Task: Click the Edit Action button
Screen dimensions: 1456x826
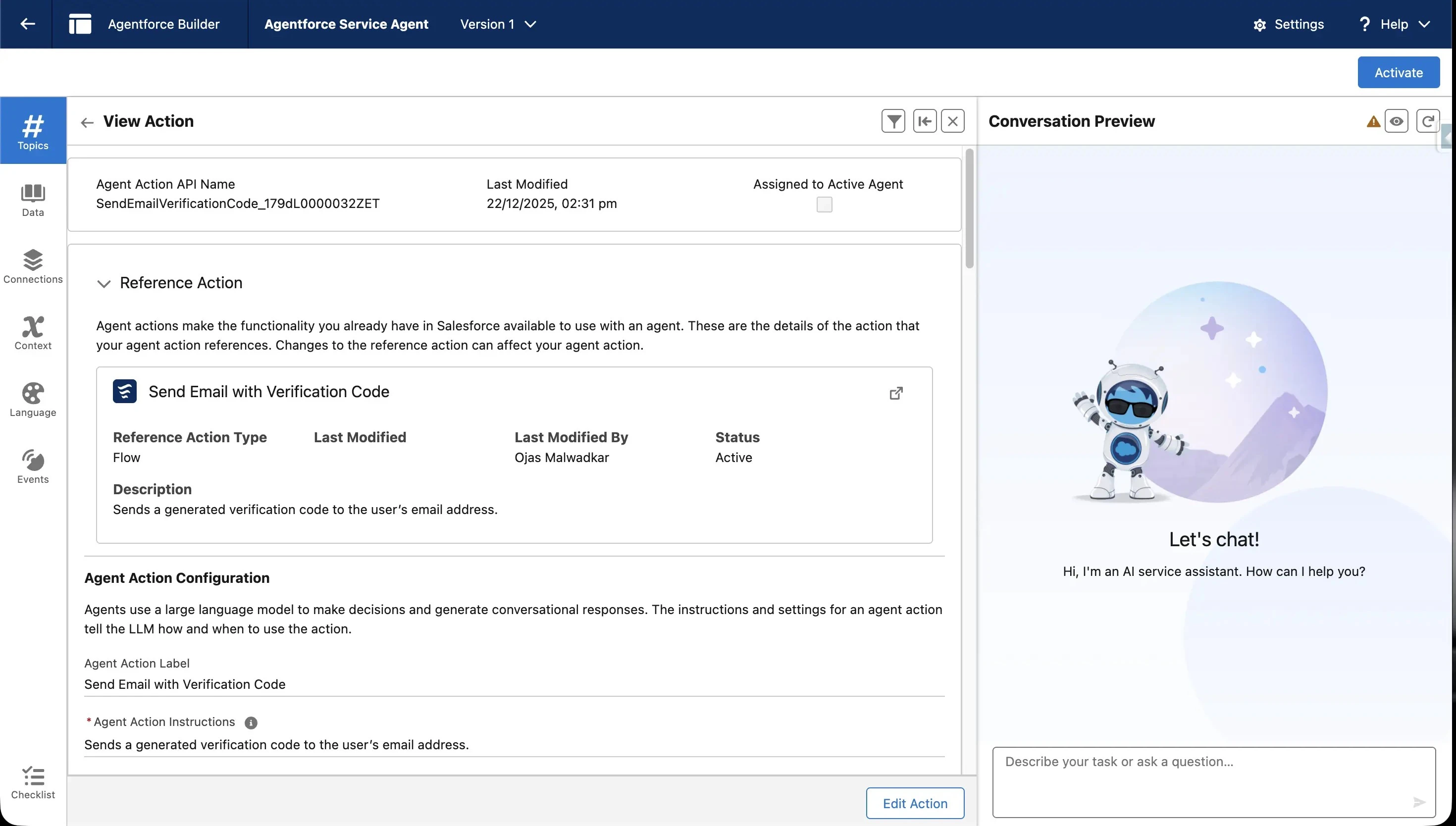Action: pos(914,803)
